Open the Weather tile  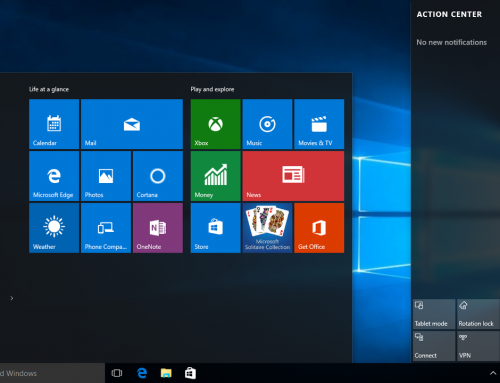[54, 228]
